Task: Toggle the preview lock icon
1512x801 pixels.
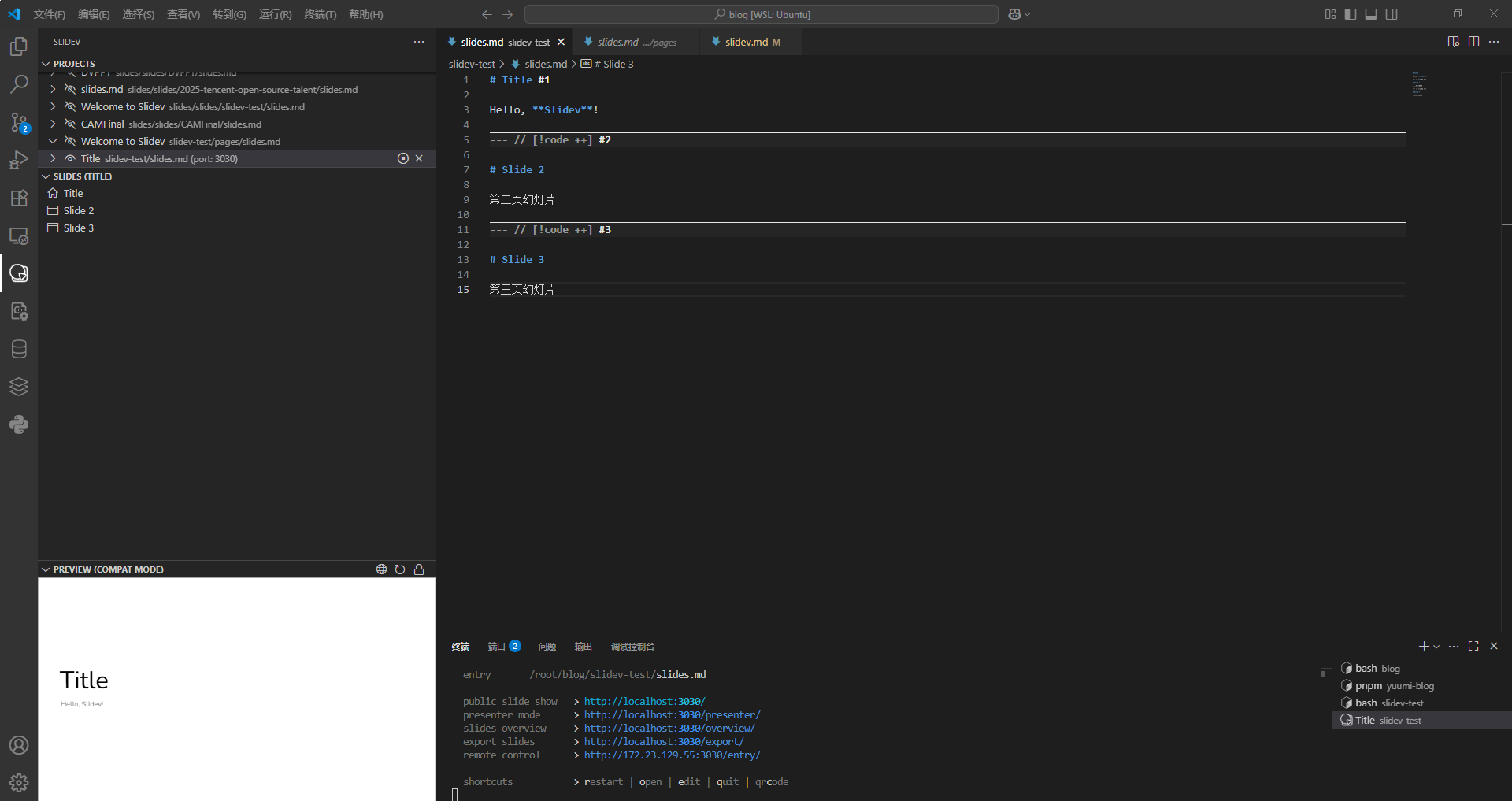Action: click(419, 569)
